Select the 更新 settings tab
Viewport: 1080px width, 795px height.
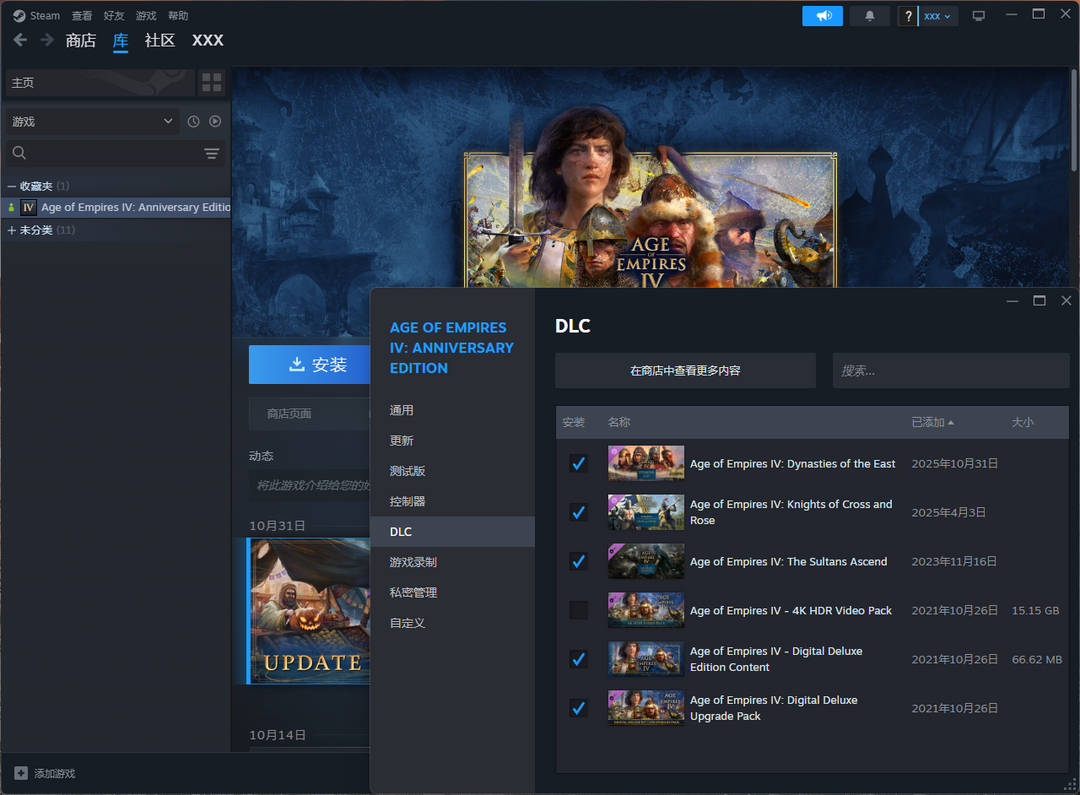pyautogui.click(x=401, y=441)
